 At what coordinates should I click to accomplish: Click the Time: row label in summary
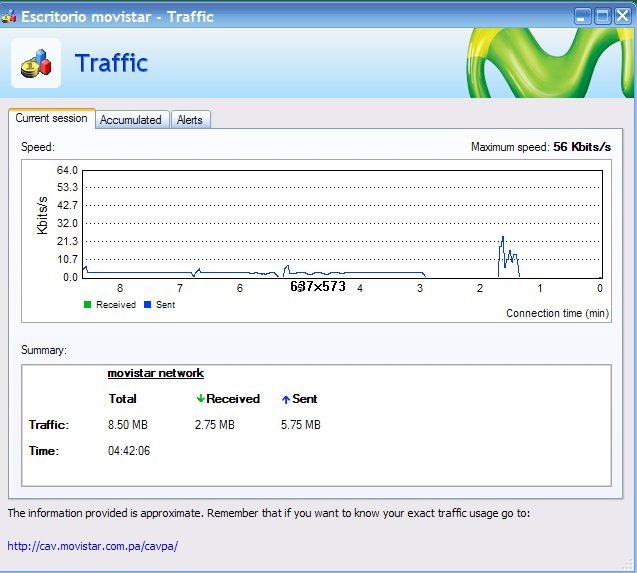point(44,451)
